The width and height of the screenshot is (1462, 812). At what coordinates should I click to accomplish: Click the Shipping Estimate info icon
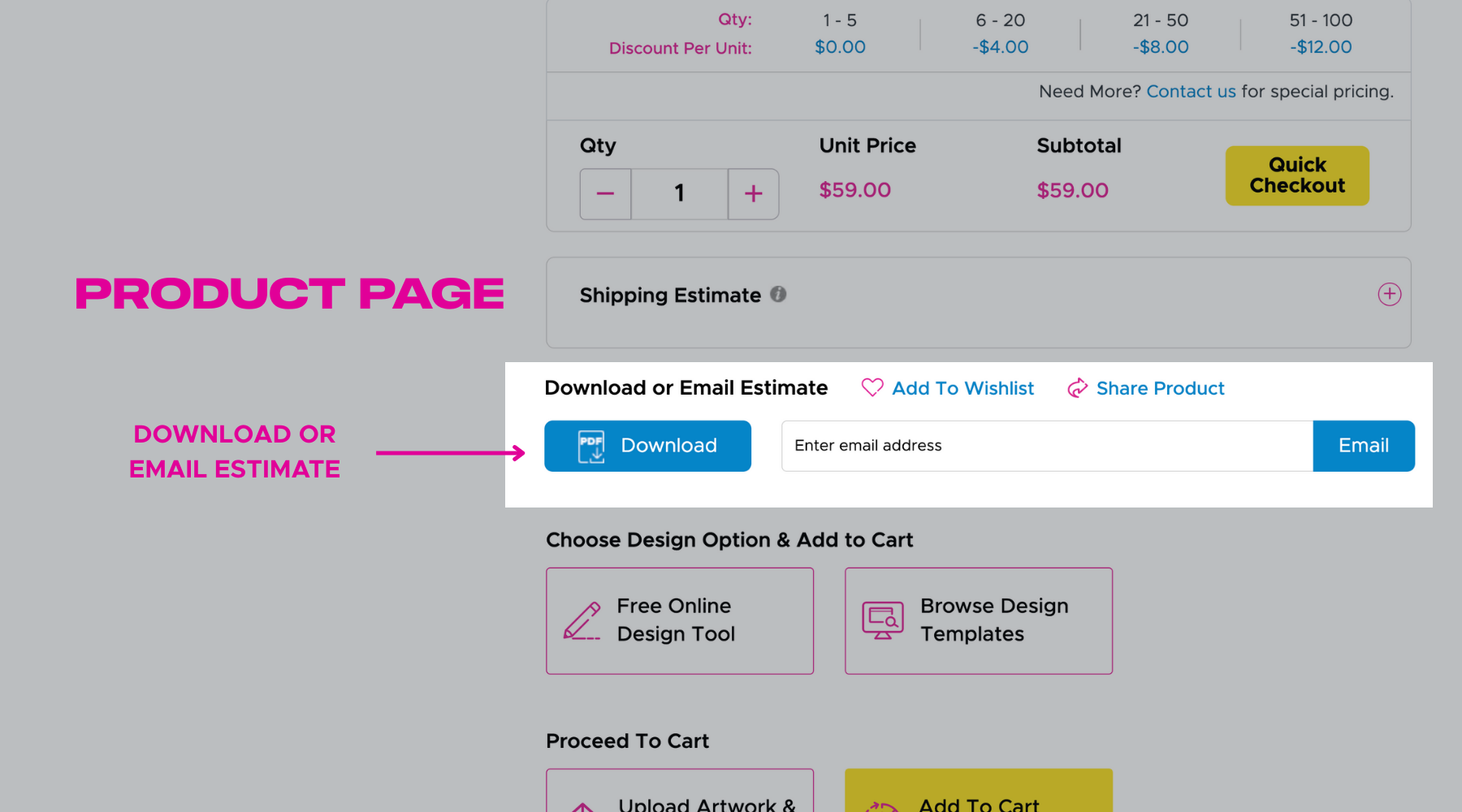click(778, 295)
